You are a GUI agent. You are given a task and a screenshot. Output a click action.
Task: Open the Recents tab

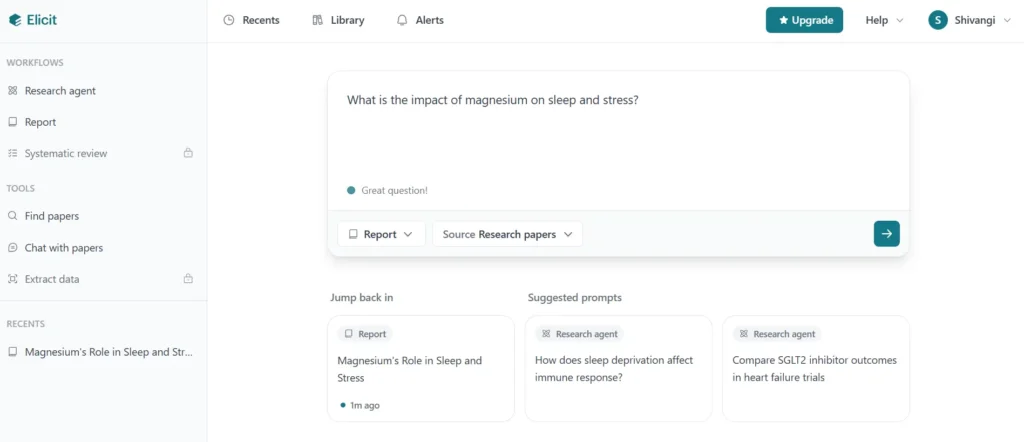[251, 20]
